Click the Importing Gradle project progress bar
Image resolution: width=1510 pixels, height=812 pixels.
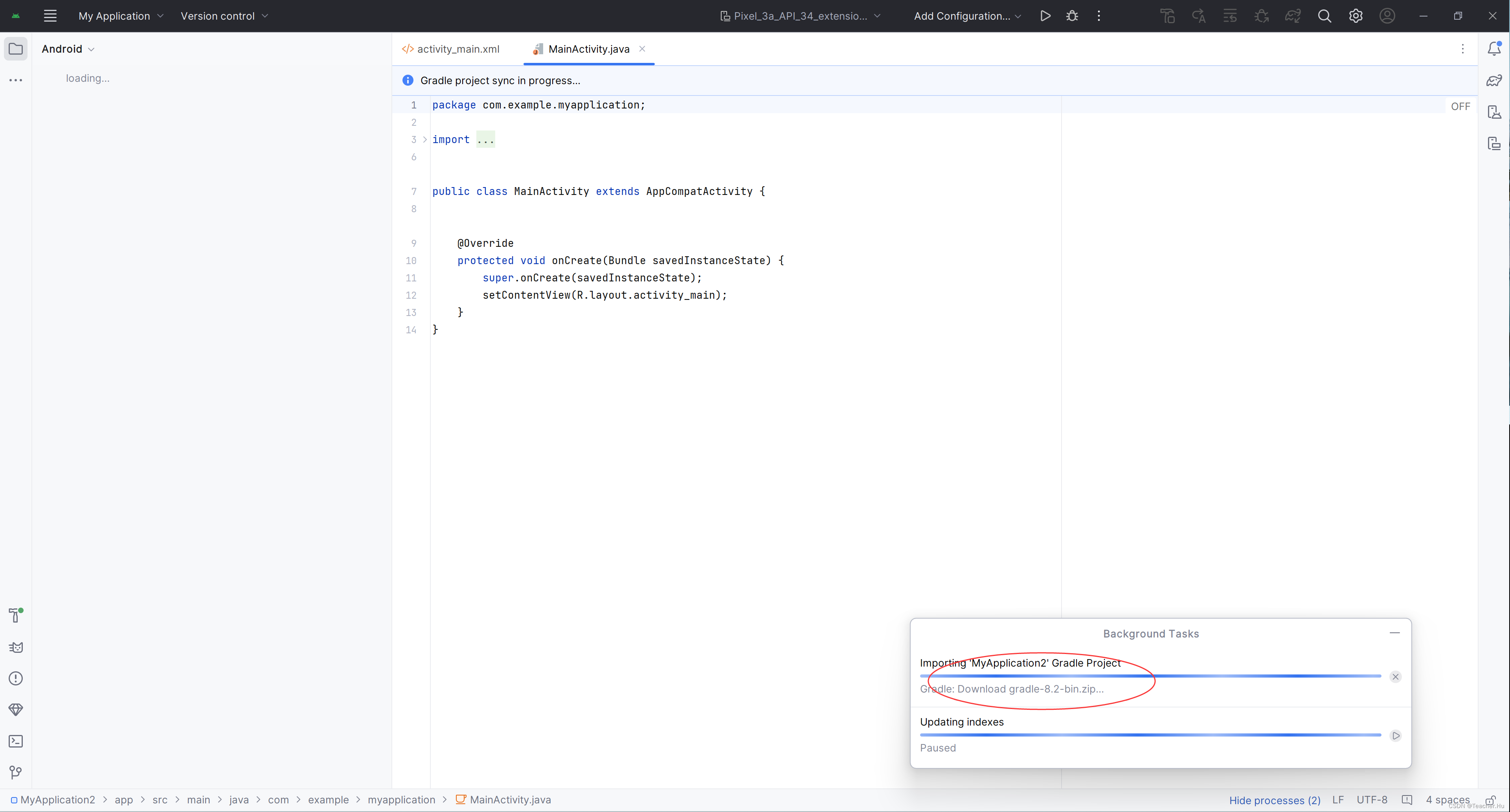pos(1150,676)
